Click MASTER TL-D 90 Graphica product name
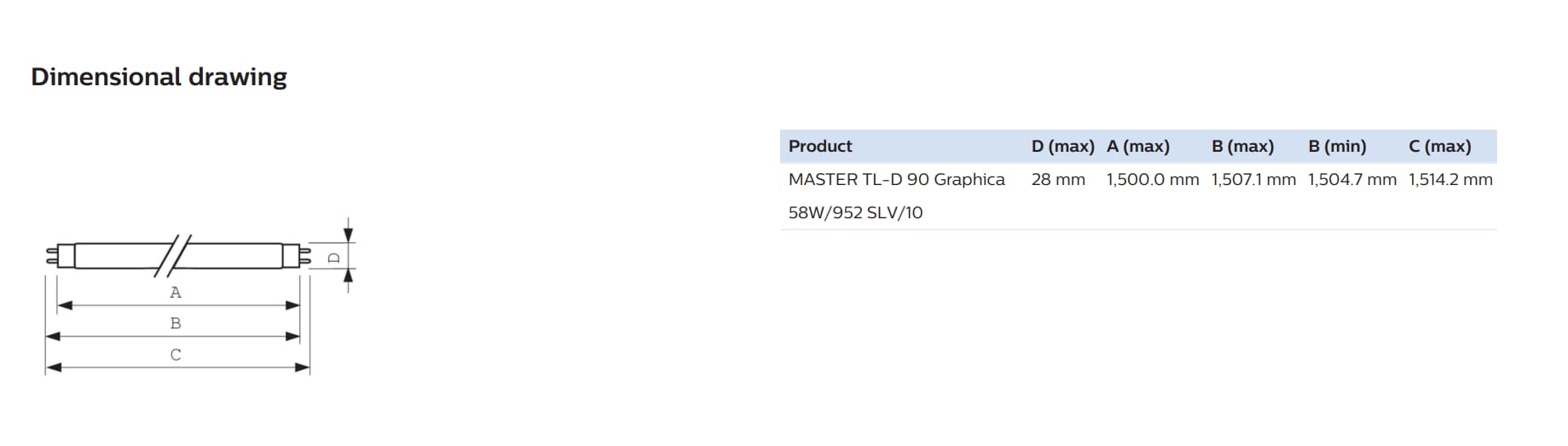Viewport: 1568px width, 446px height. click(897, 179)
